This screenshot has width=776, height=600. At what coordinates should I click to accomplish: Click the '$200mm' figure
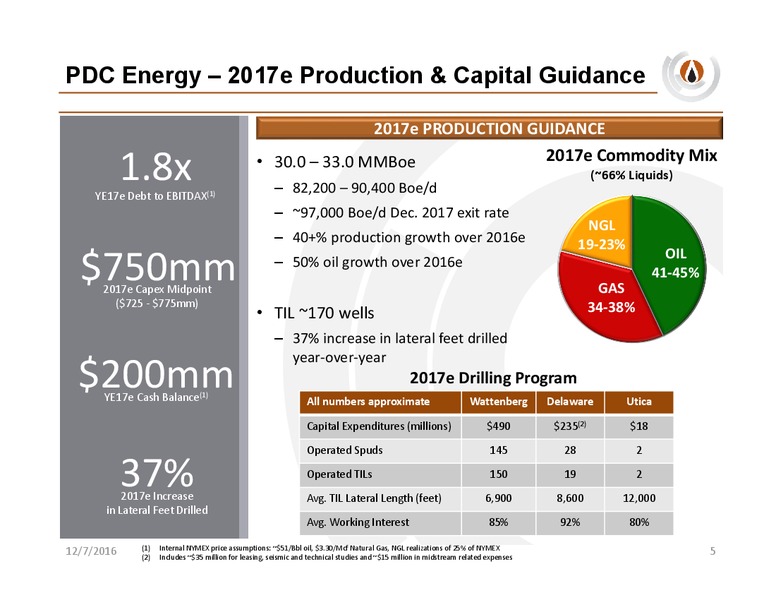click(x=155, y=374)
